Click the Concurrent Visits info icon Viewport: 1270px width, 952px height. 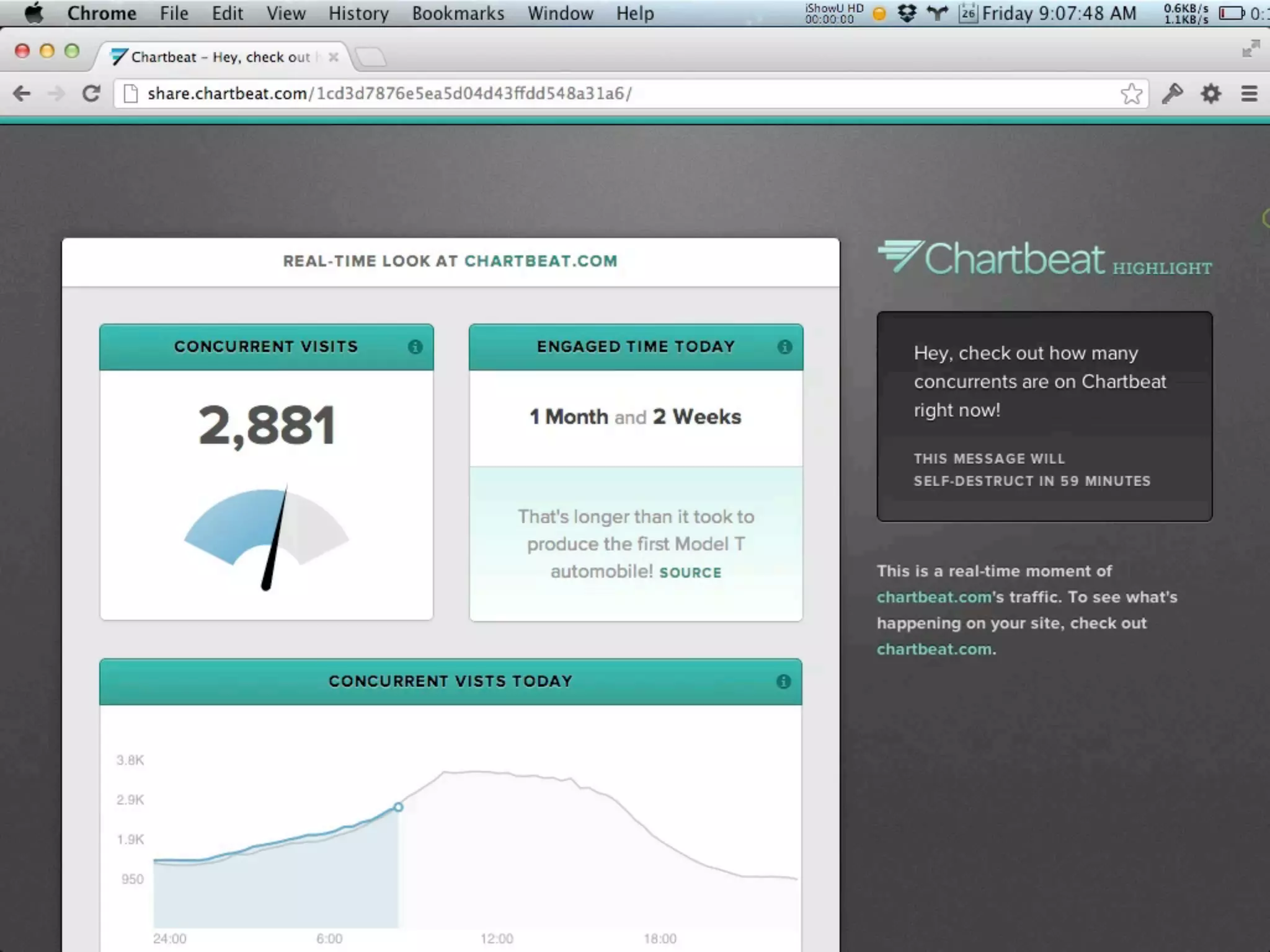(x=415, y=347)
